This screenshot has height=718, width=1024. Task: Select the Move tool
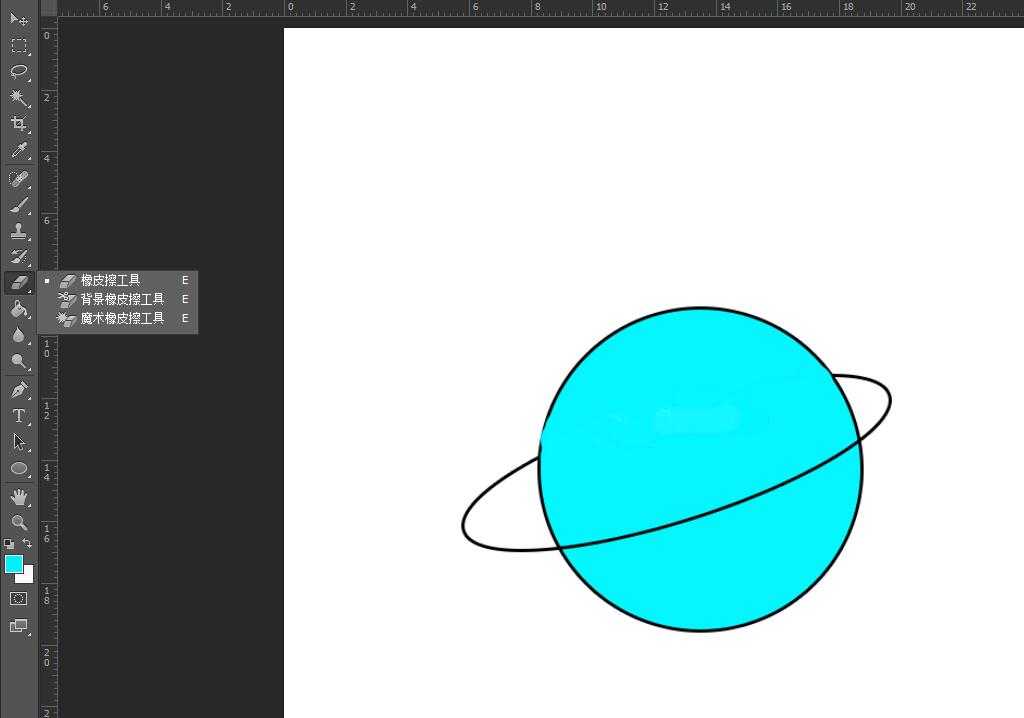click(x=19, y=18)
